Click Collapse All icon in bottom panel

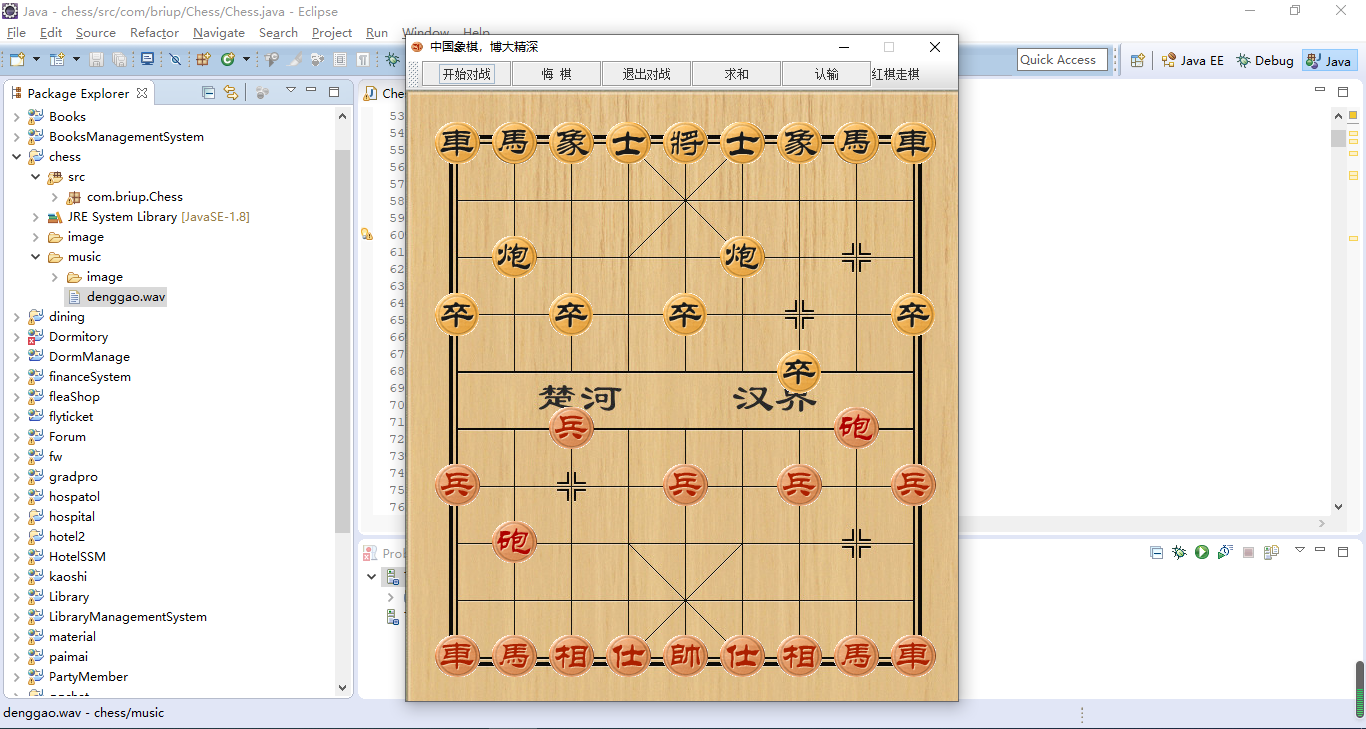point(1156,552)
